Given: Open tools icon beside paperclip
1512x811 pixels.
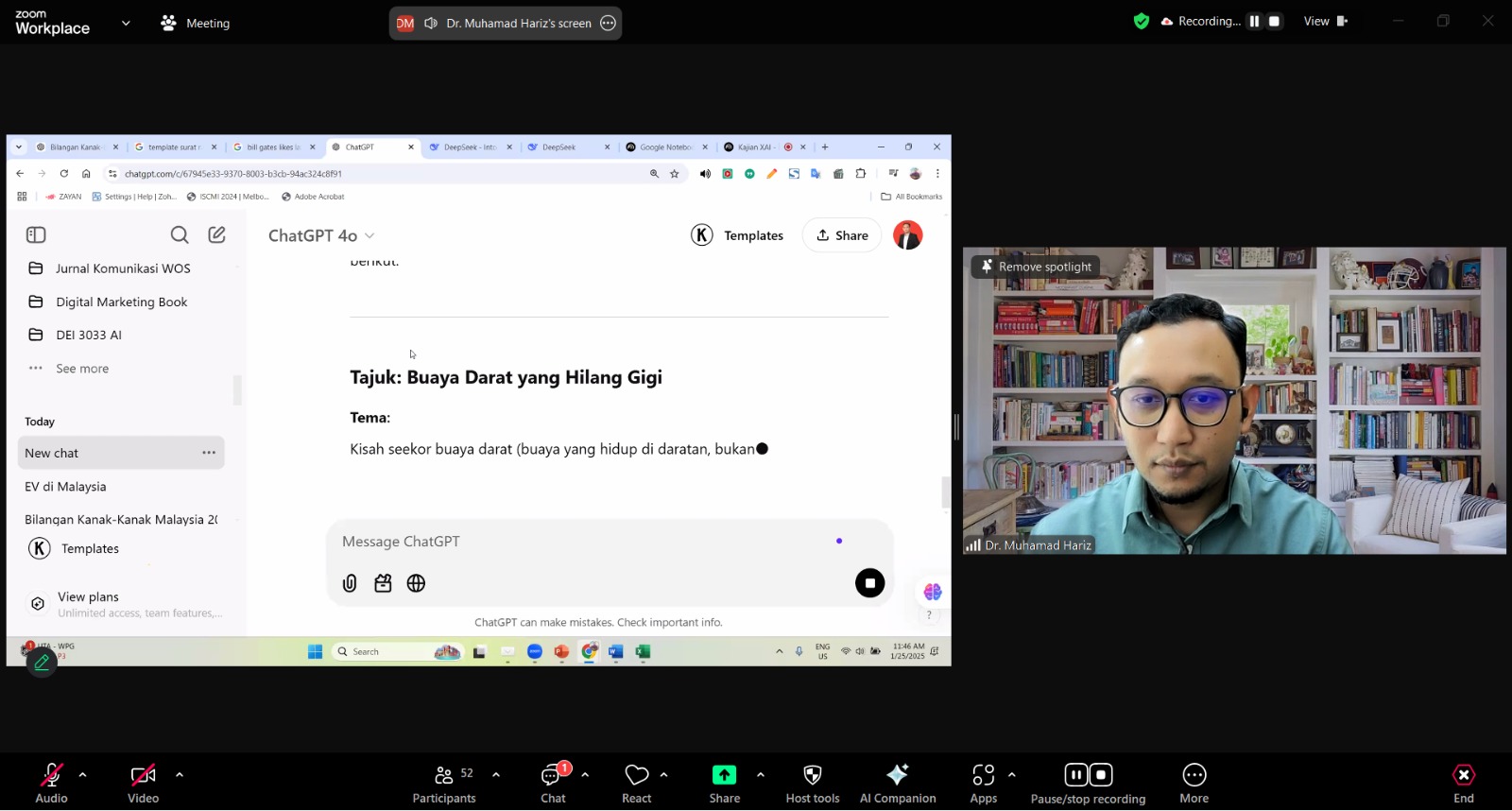Looking at the screenshot, I should click(383, 583).
